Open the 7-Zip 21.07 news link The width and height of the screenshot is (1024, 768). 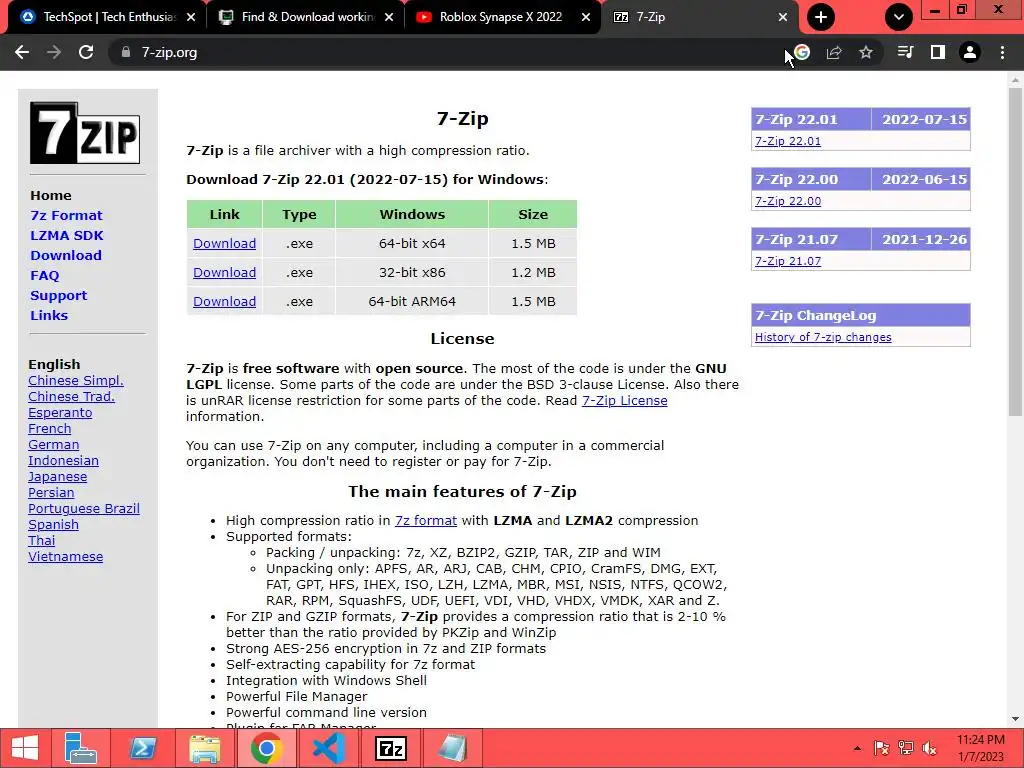click(x=788, y=261)
